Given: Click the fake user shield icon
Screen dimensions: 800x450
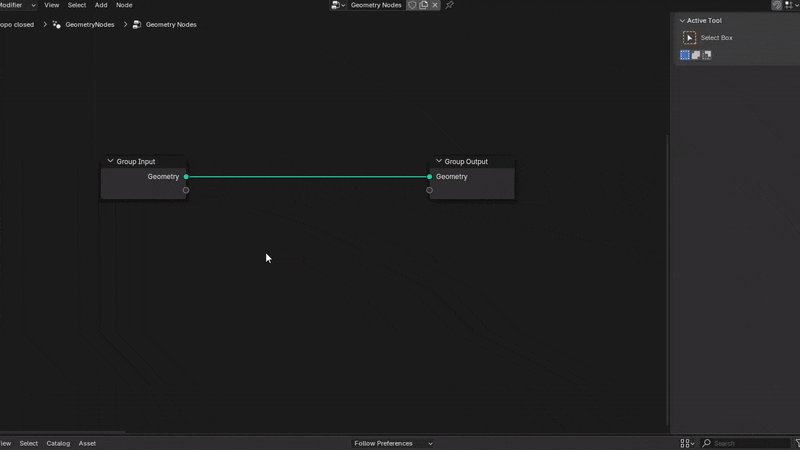Looking at the screenshot, I should pyautogui.click(x=412, y=5).
